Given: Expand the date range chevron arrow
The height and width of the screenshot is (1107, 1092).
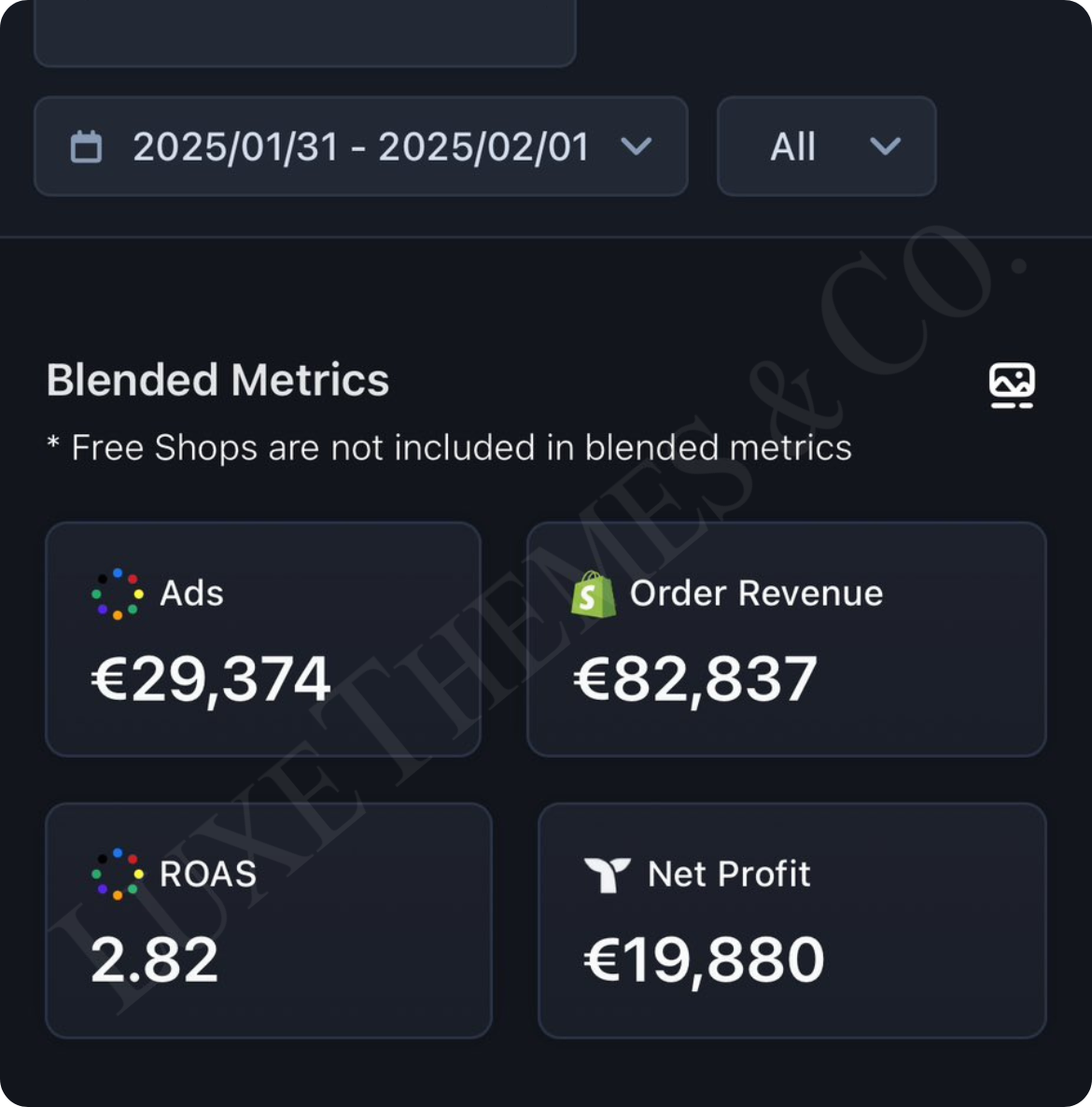Looking at the screenshot, I should coord(637,147).
